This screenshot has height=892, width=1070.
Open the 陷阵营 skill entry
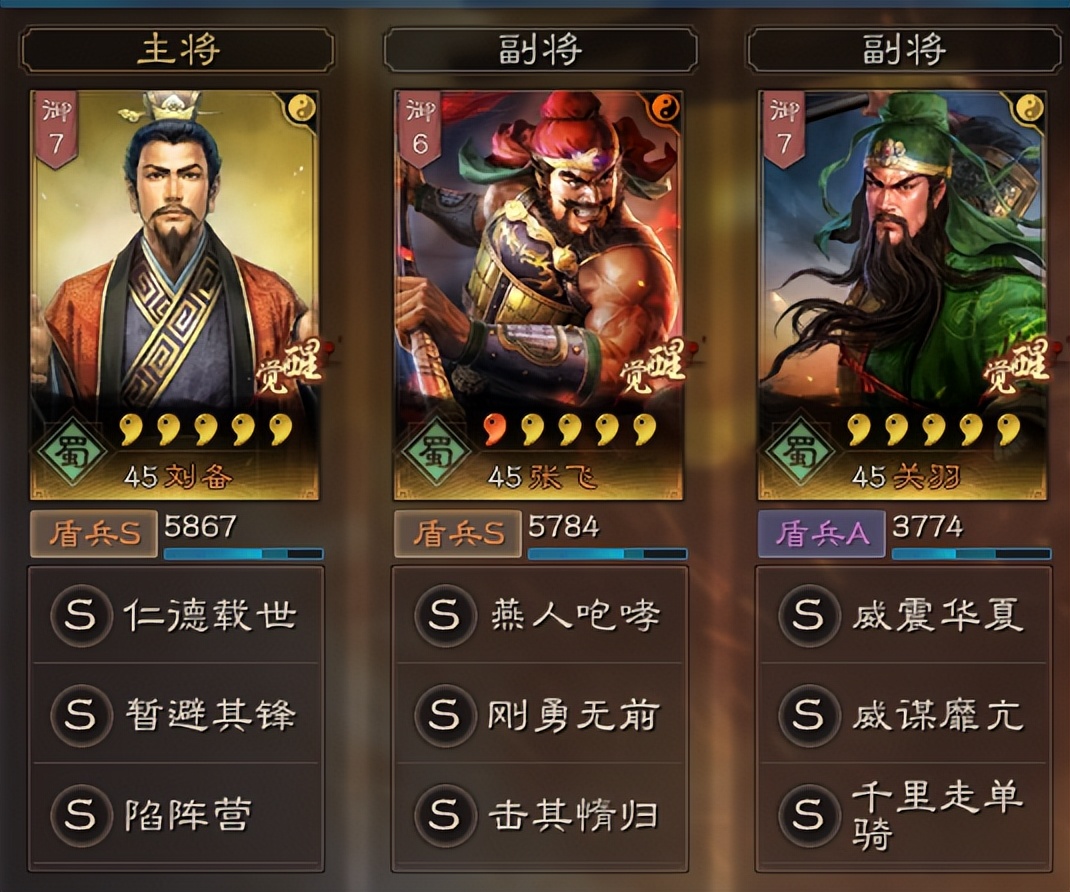coord(176,815)
